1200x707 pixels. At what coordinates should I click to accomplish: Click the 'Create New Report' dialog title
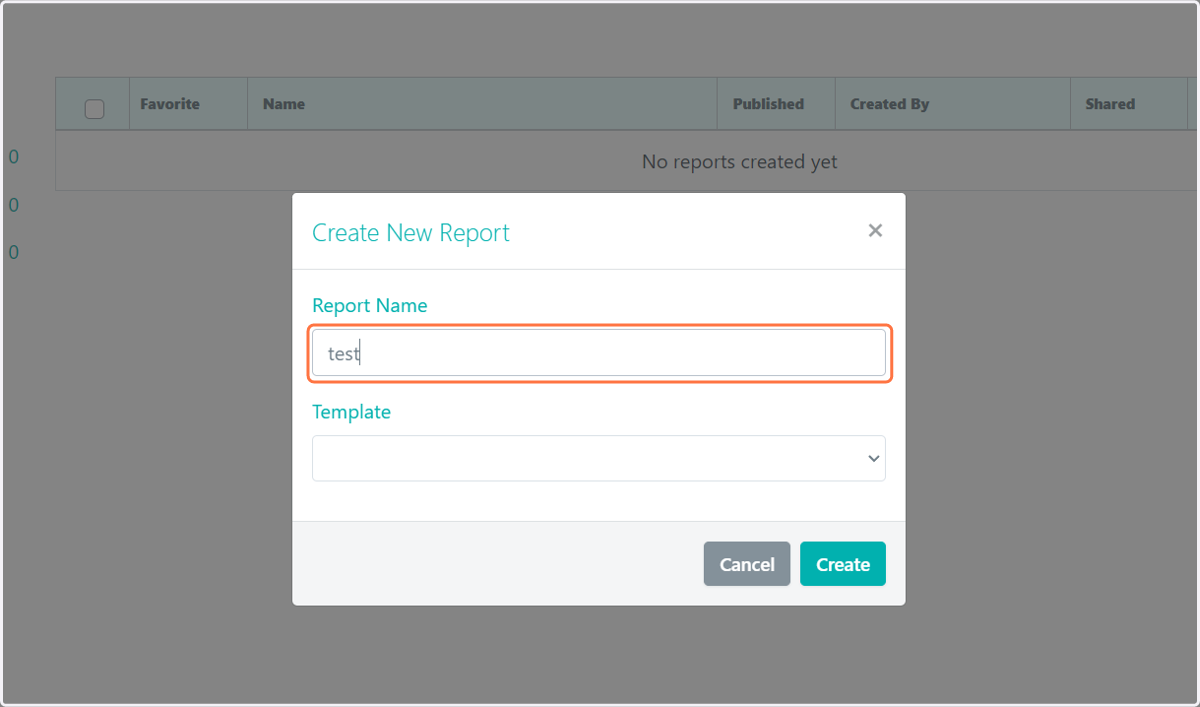click(x=411, y=233)
